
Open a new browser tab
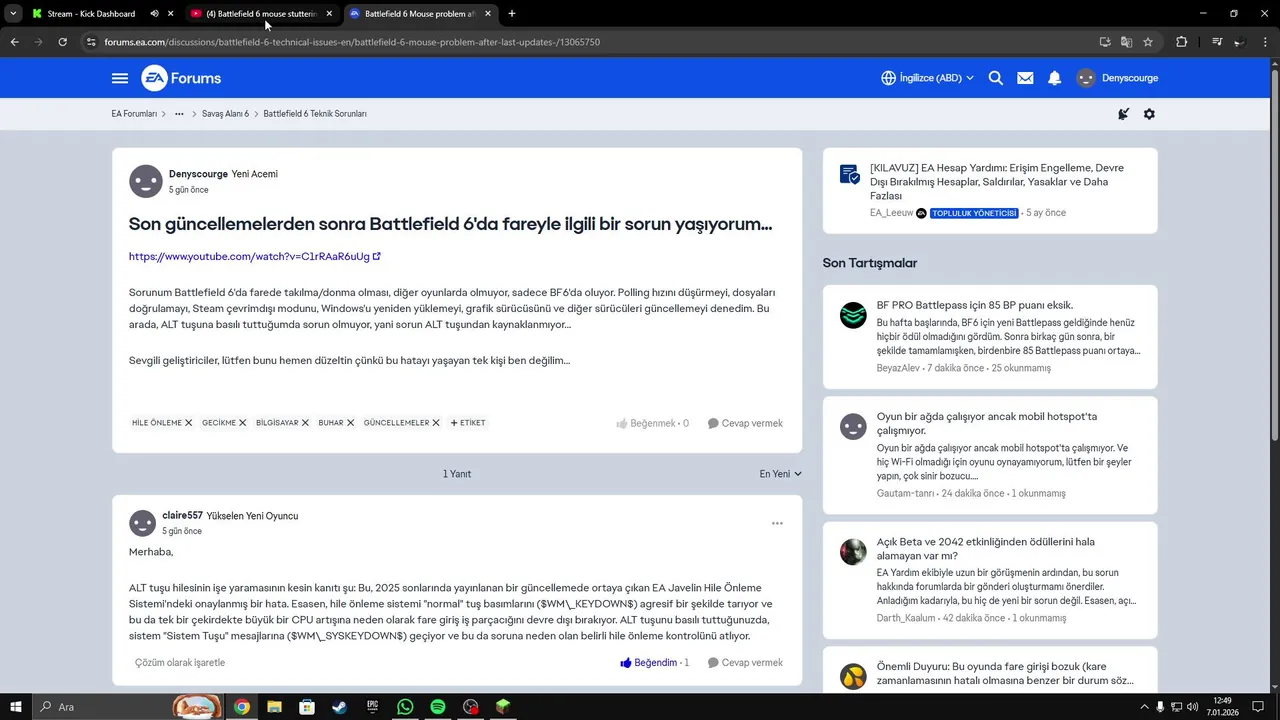pyautogui.click(x=512, y=14)
